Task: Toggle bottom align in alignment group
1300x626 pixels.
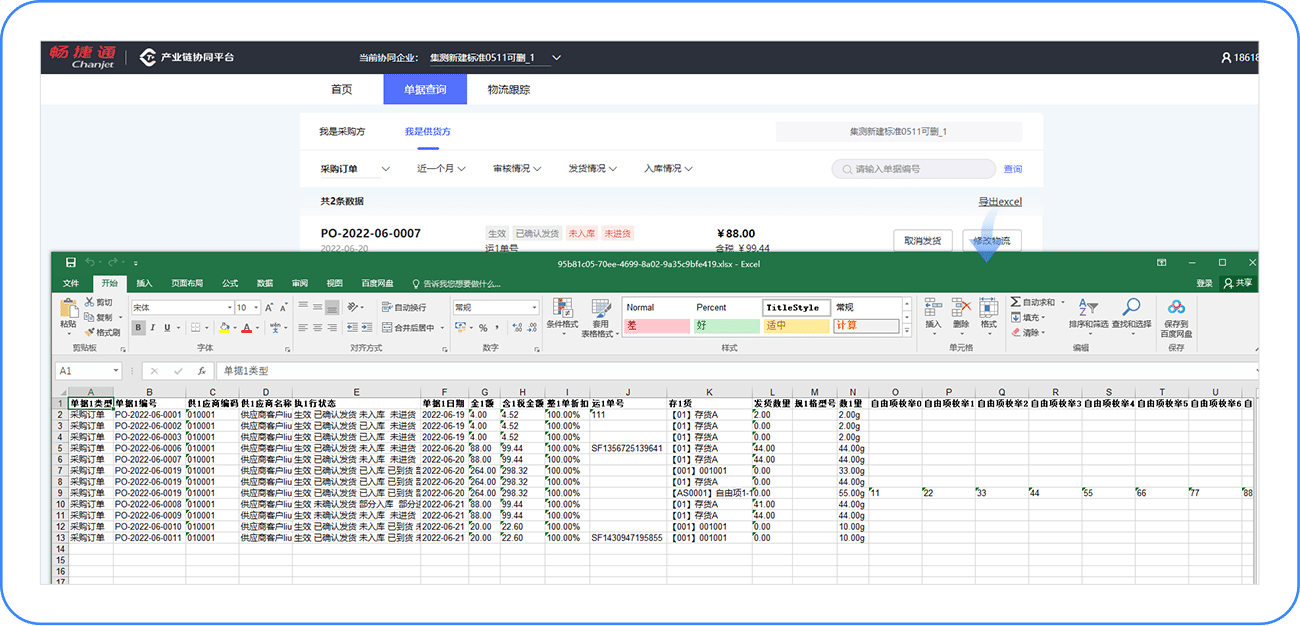Action: [331, 308]
